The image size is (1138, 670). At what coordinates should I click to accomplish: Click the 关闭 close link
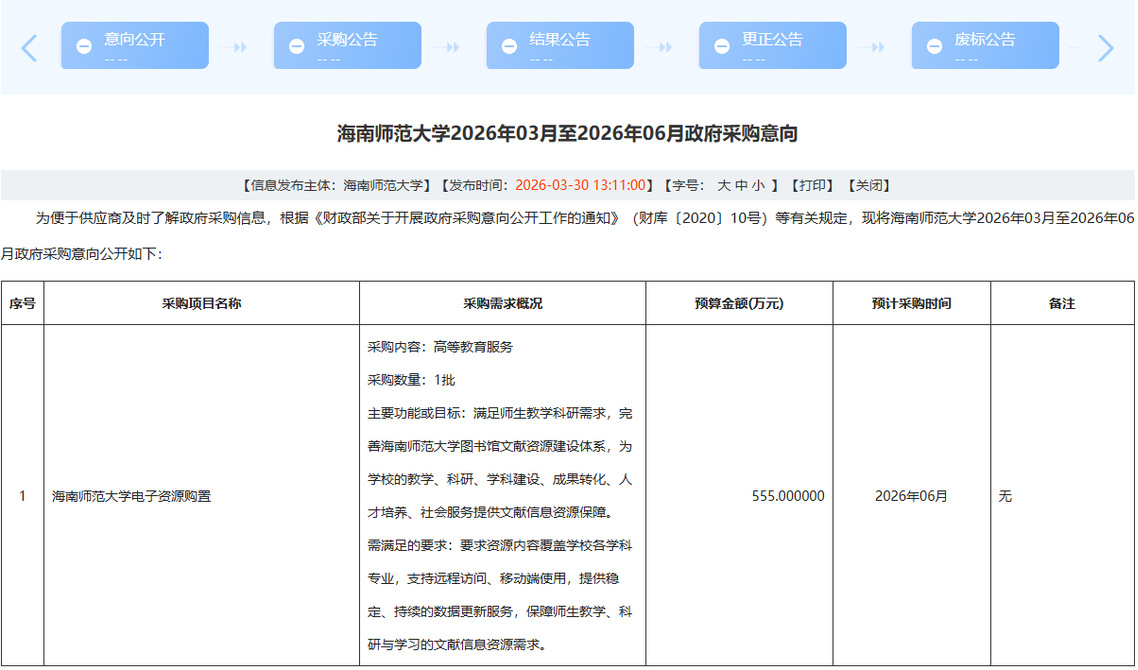coord(868,185)
